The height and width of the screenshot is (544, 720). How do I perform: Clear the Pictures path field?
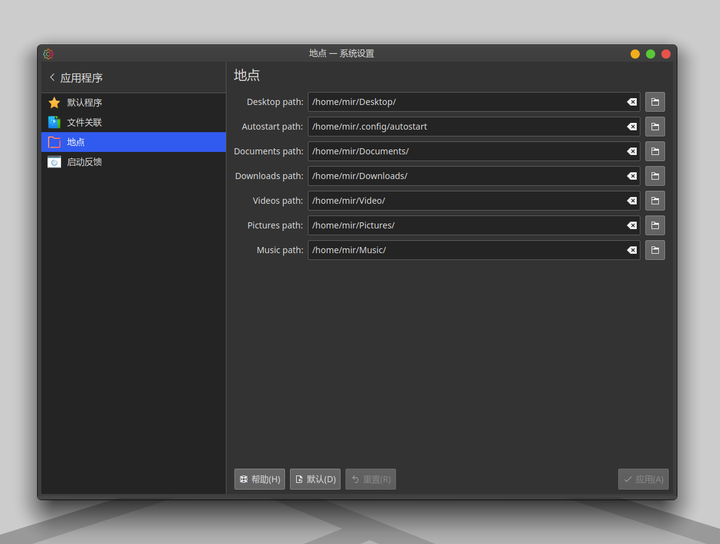tap(632, 225)
